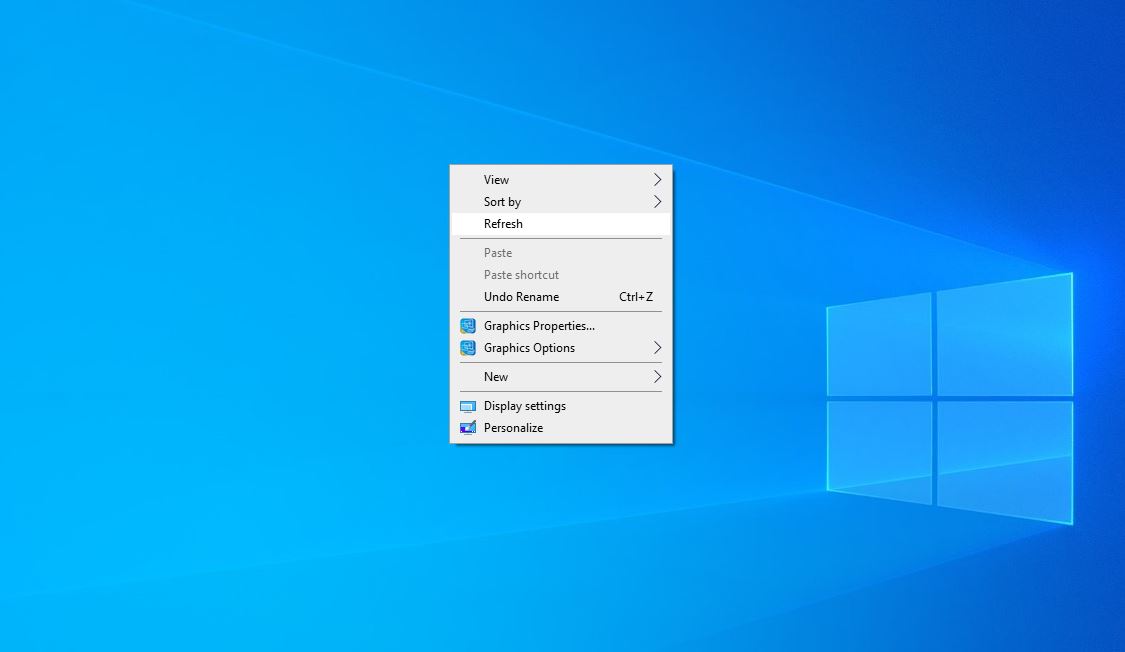The height and width of the screenshot is (652, 1125).
Task: Expand the arrow beside Sort by
Action: point(657,202)
